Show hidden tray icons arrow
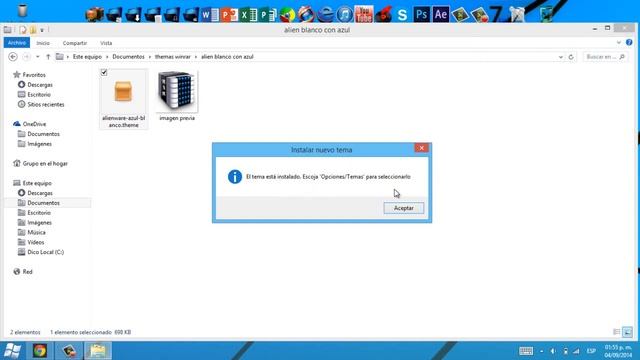Screen dimensions: 640x360 (x=542, y=351)
